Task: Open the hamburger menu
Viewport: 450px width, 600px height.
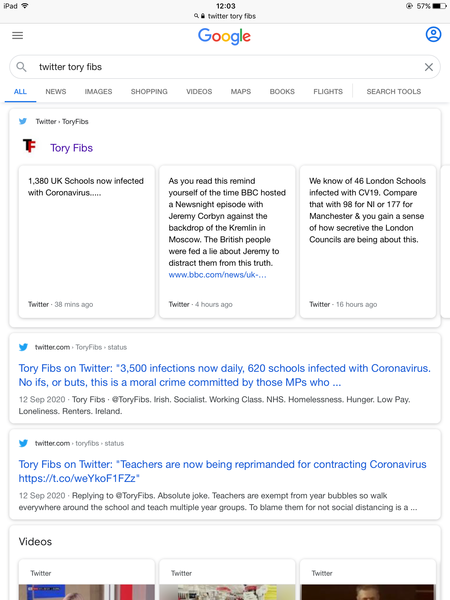Action: coord(18,36)
